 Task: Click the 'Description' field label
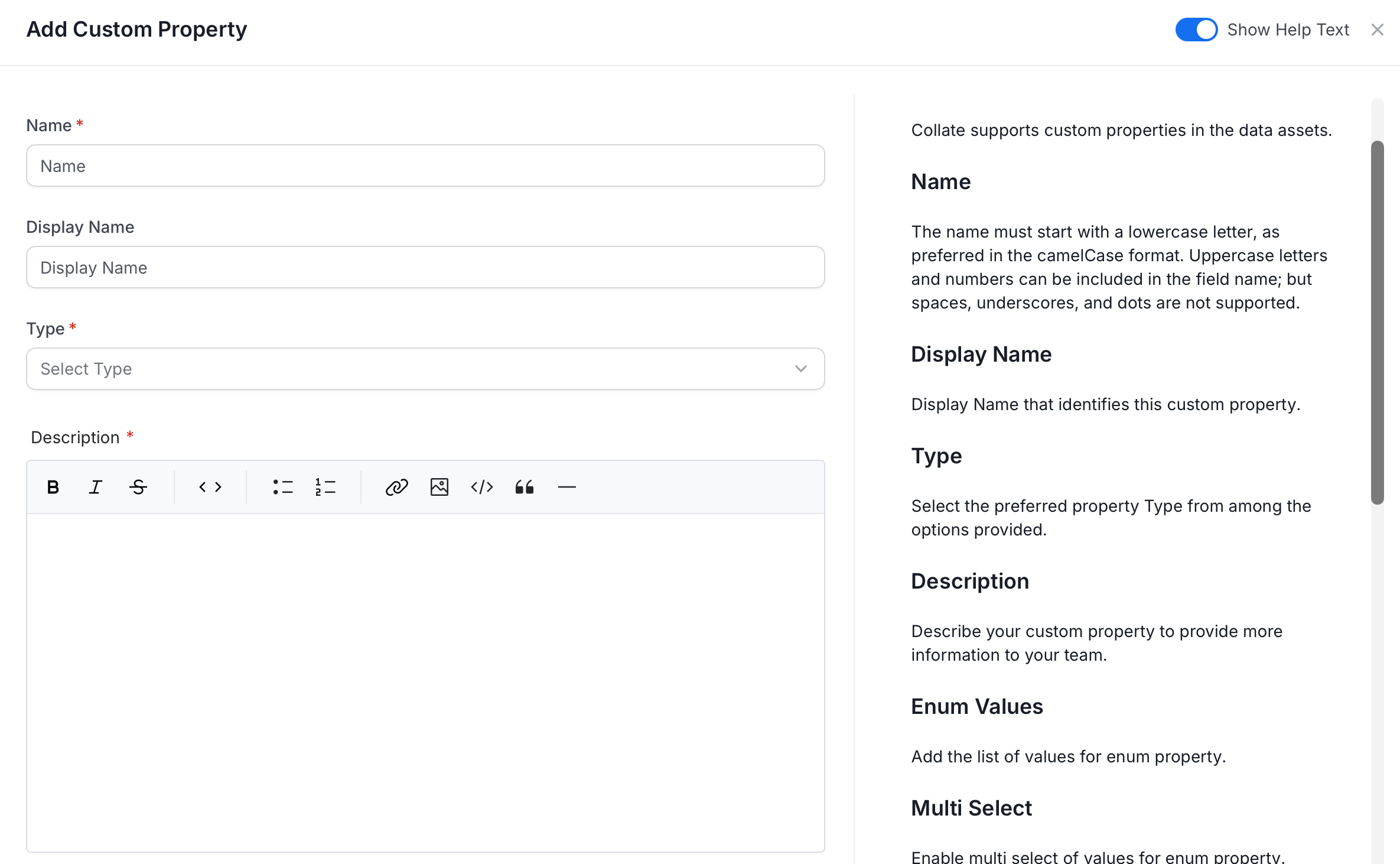[75, 437]
